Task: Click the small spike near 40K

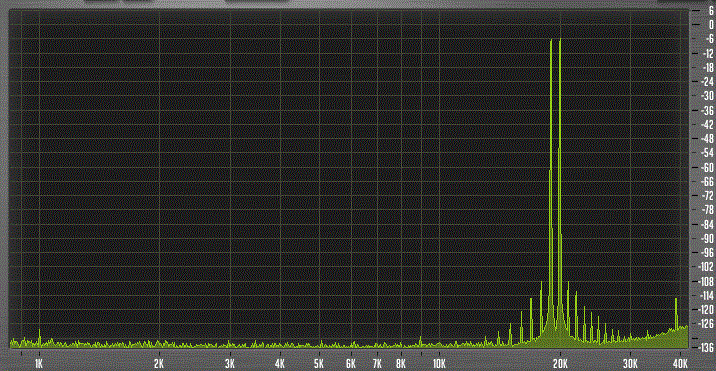Action: pos(676,315)
